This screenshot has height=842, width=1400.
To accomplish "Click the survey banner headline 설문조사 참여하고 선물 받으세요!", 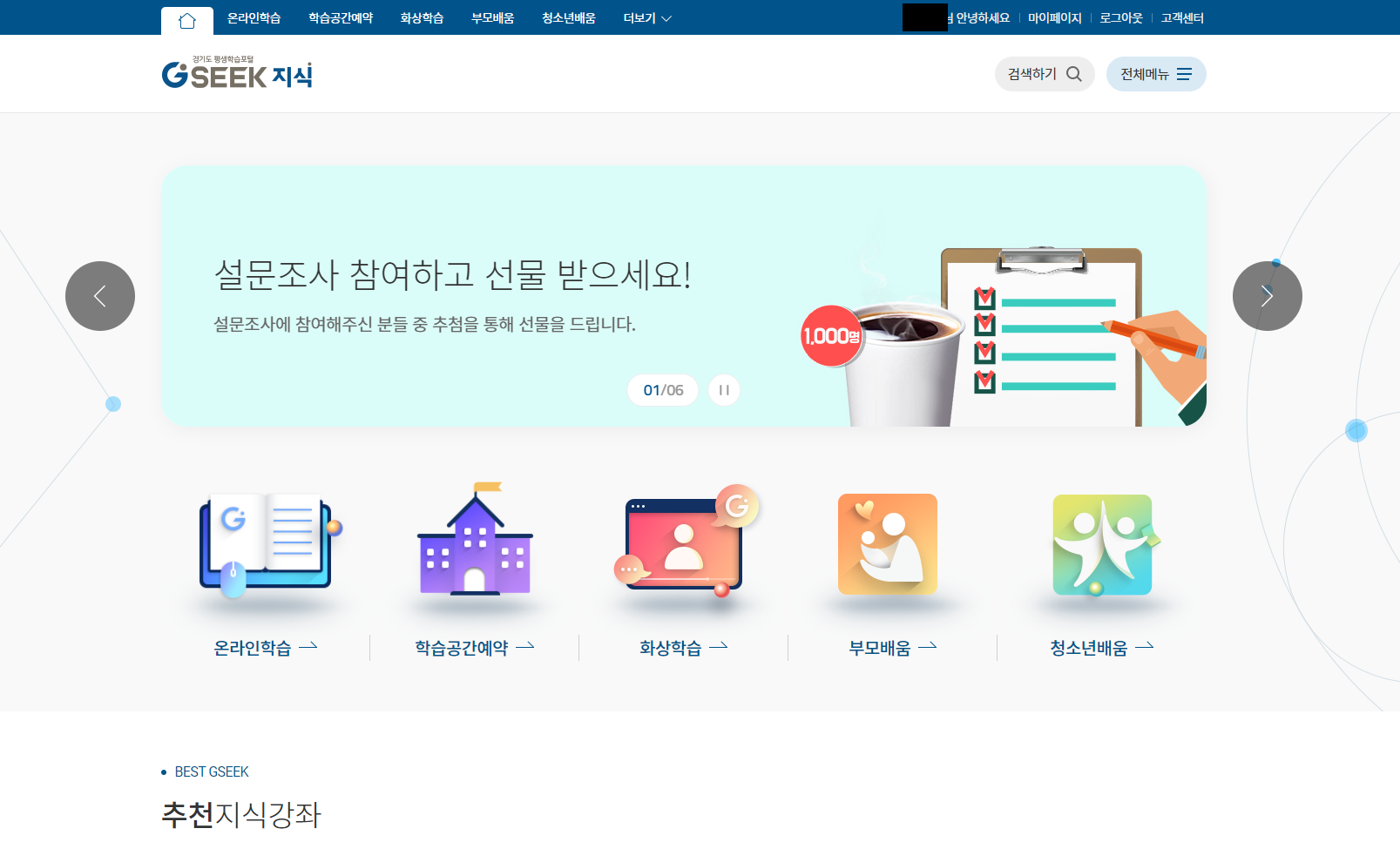I will click(x=452, y=274).
